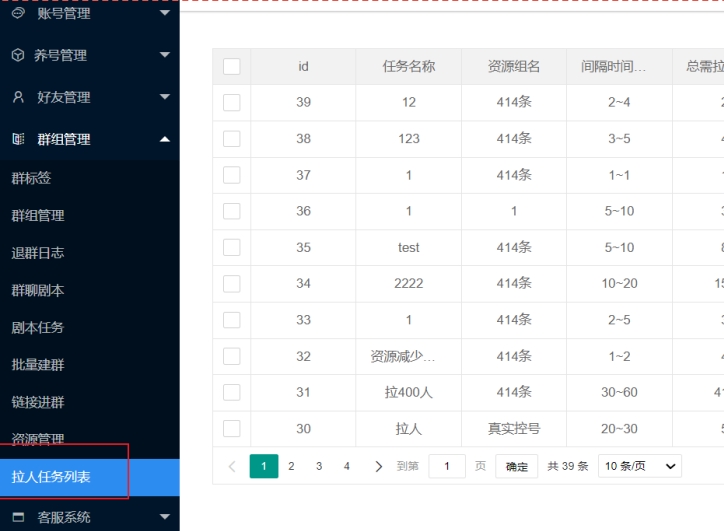The width and height of the screenshot is (724, 531).
Task: Open the 10 条/页 page size dropdown
Action: 640,466
